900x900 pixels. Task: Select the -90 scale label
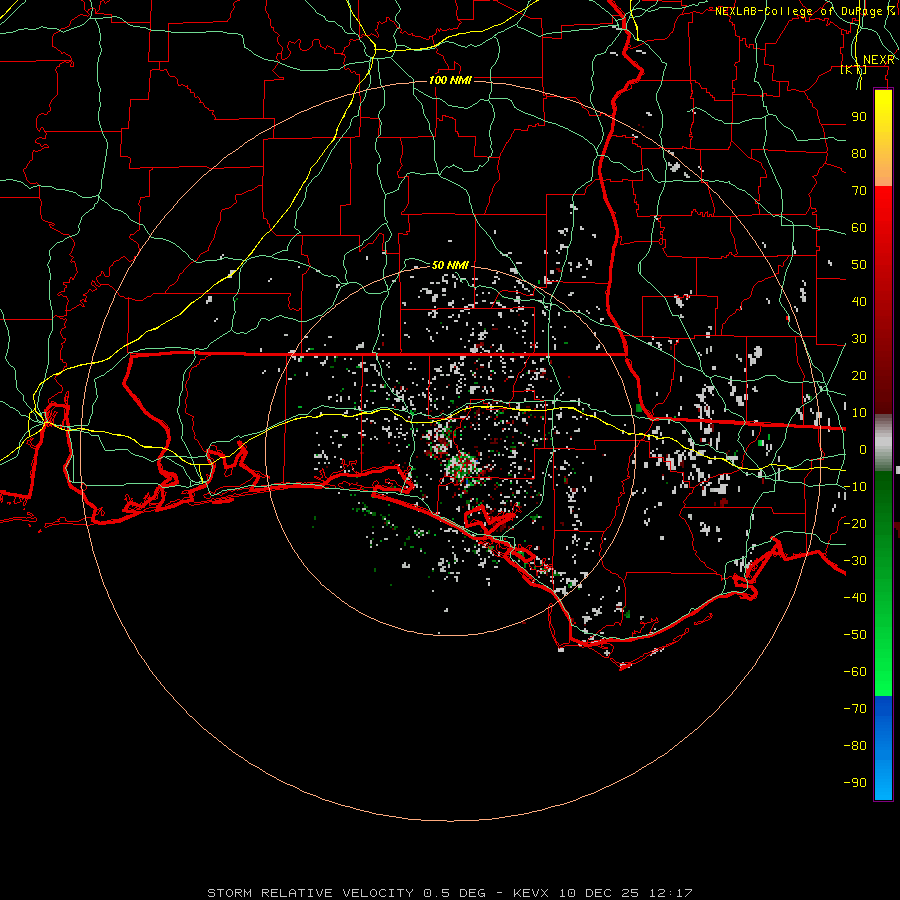pyautogui.click(x=855, y=783)
